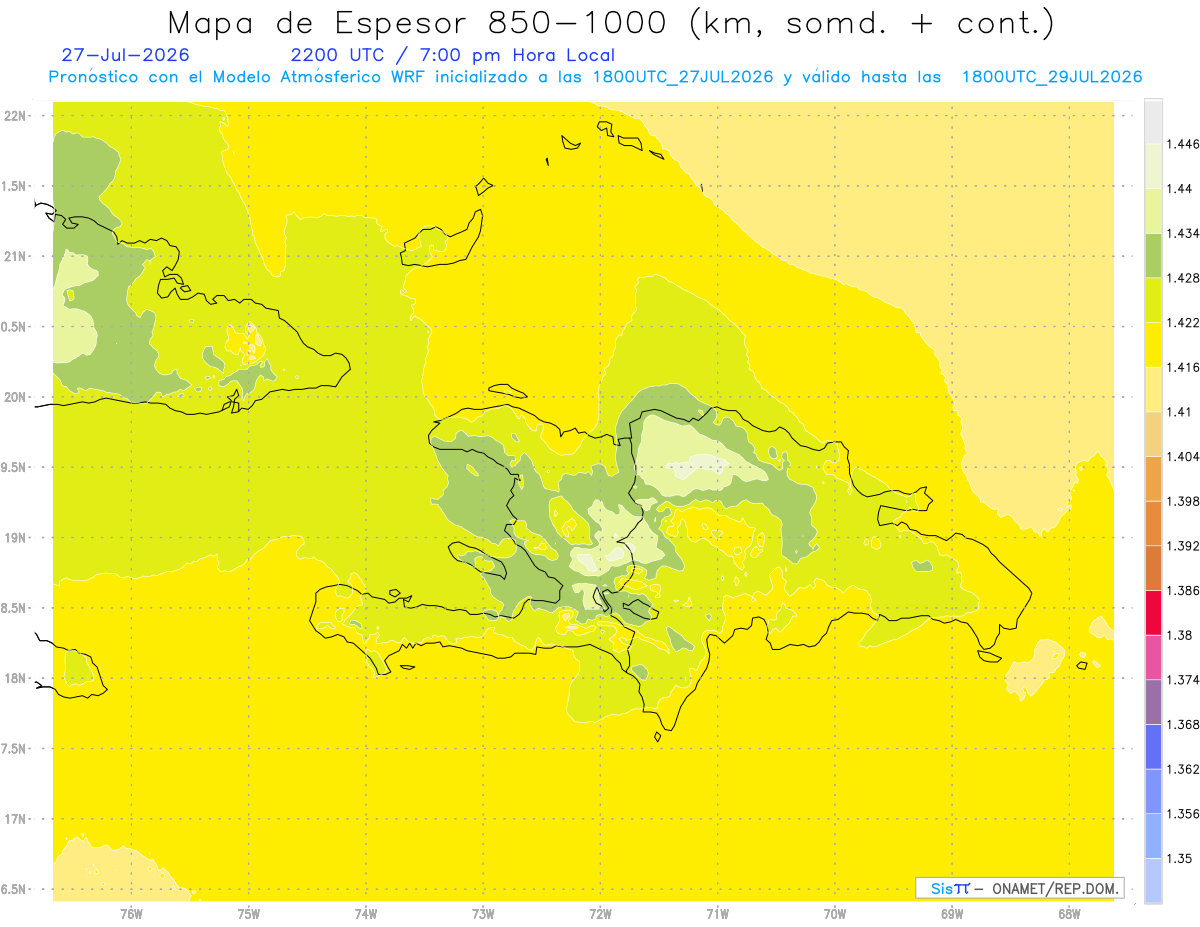
Task: Click the legend value "1.44"
Action: [1179, 189]
